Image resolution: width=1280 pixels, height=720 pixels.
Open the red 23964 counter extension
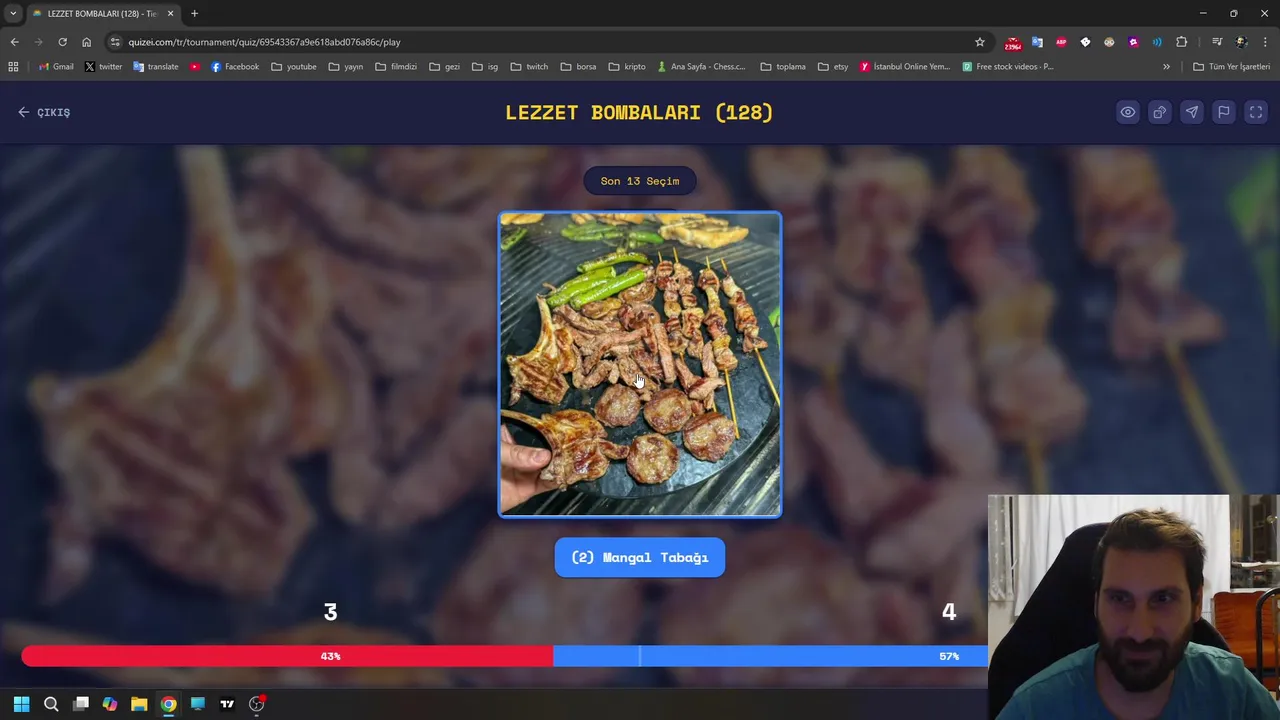[x=1013, y=43]
